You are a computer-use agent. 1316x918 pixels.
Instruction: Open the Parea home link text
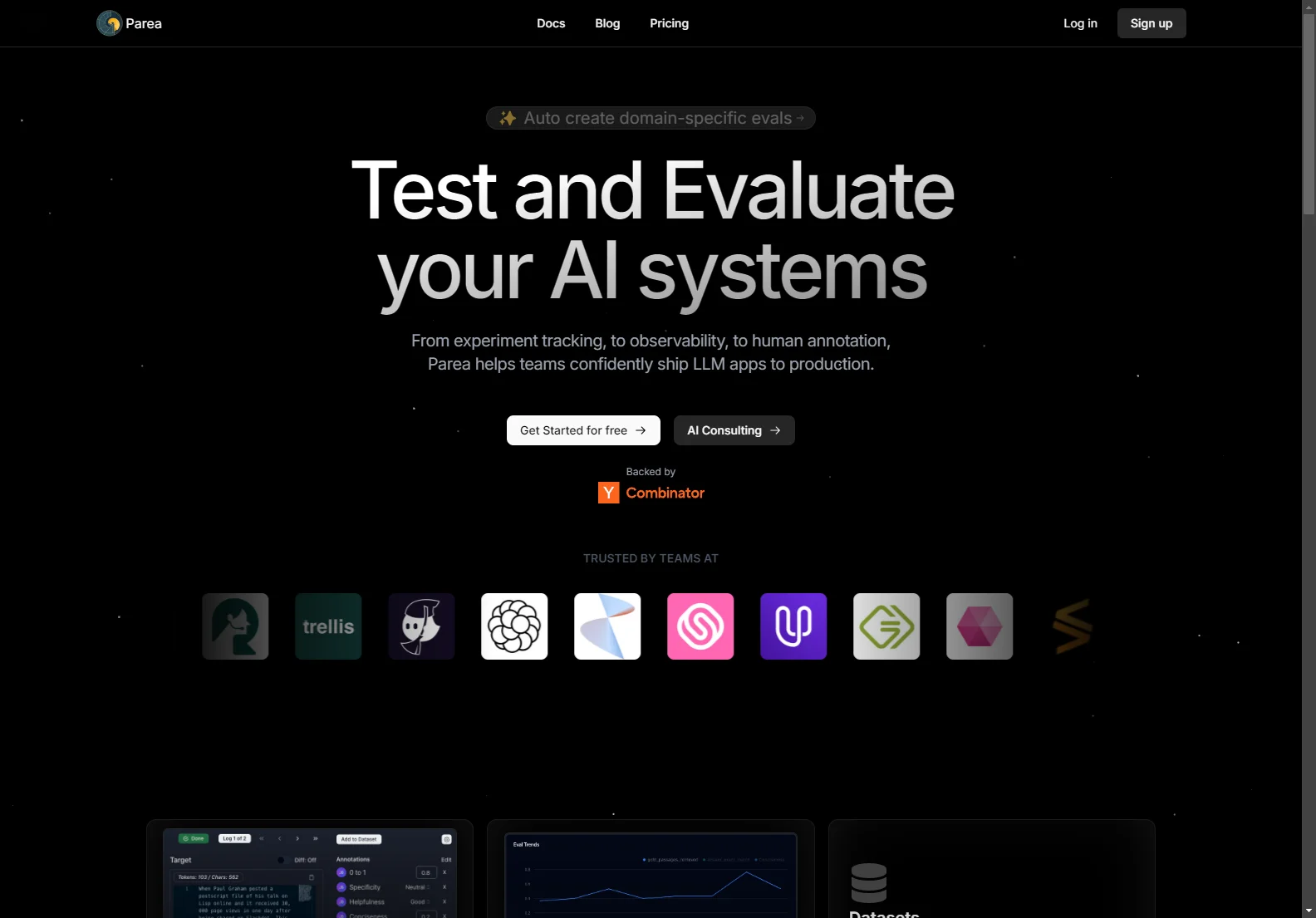144,23
